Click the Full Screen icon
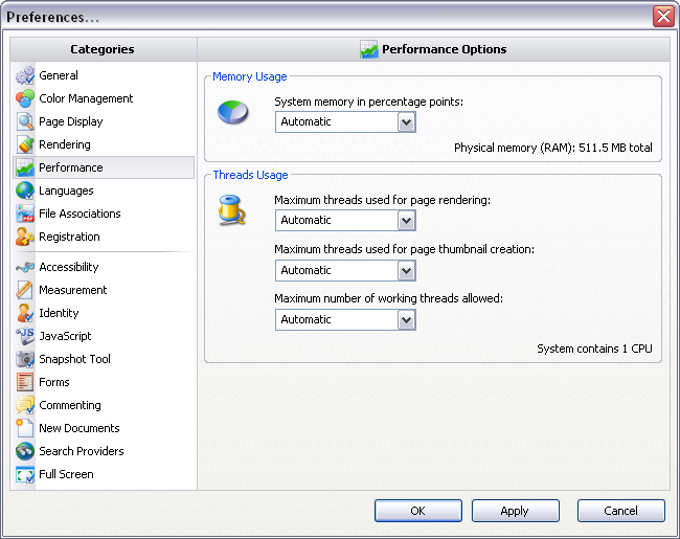 click(x=25, y=474)
